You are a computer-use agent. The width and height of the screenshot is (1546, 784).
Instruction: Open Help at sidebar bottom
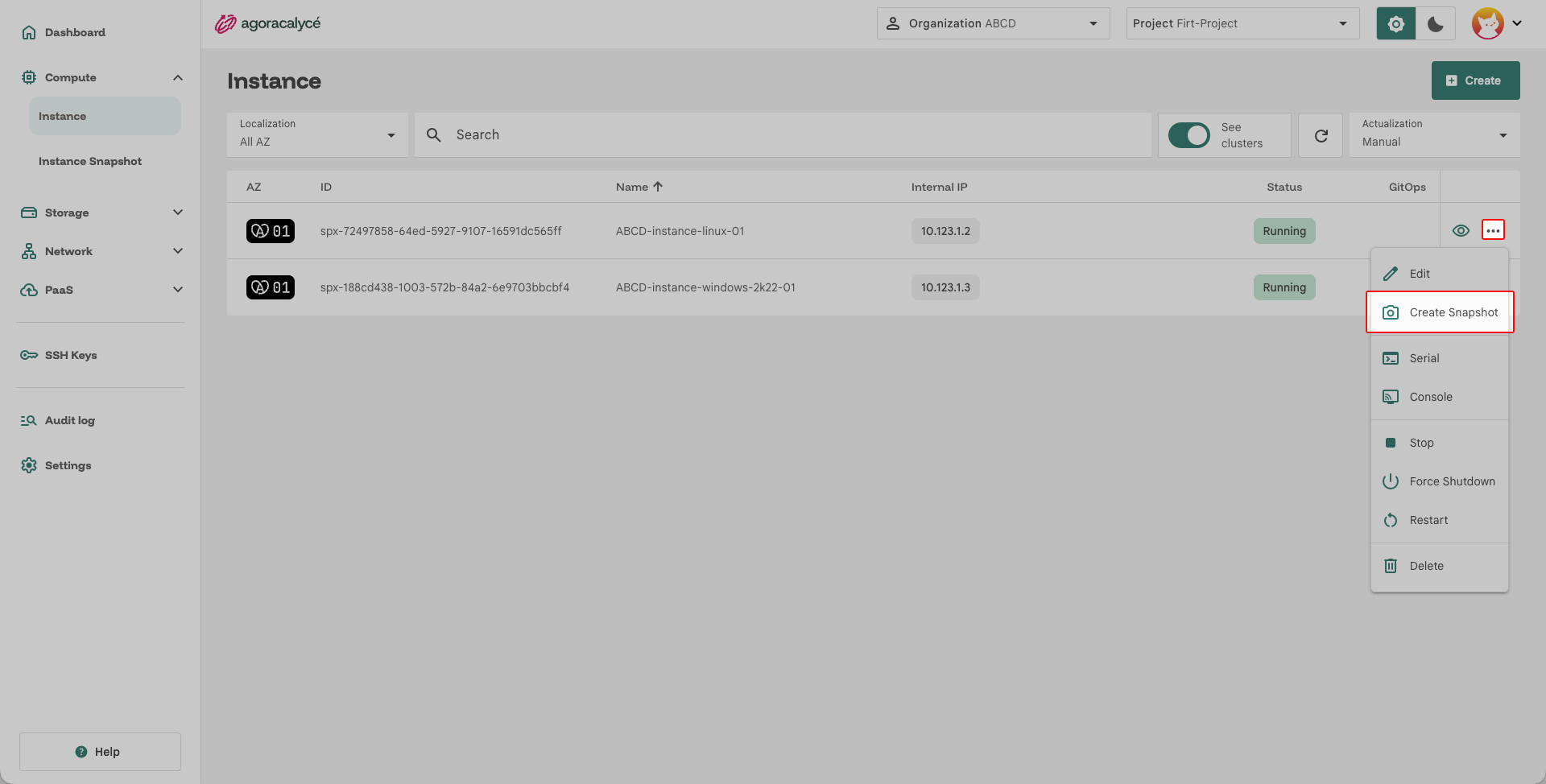[x=100, y=752]
